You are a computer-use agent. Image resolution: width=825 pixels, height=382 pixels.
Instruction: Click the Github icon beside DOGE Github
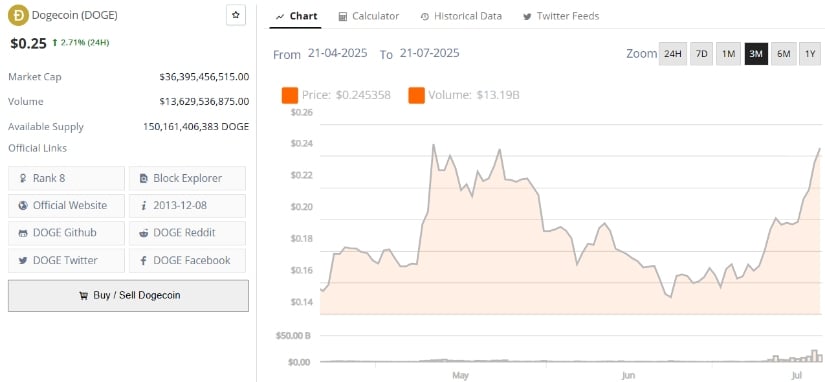(23, 233)
